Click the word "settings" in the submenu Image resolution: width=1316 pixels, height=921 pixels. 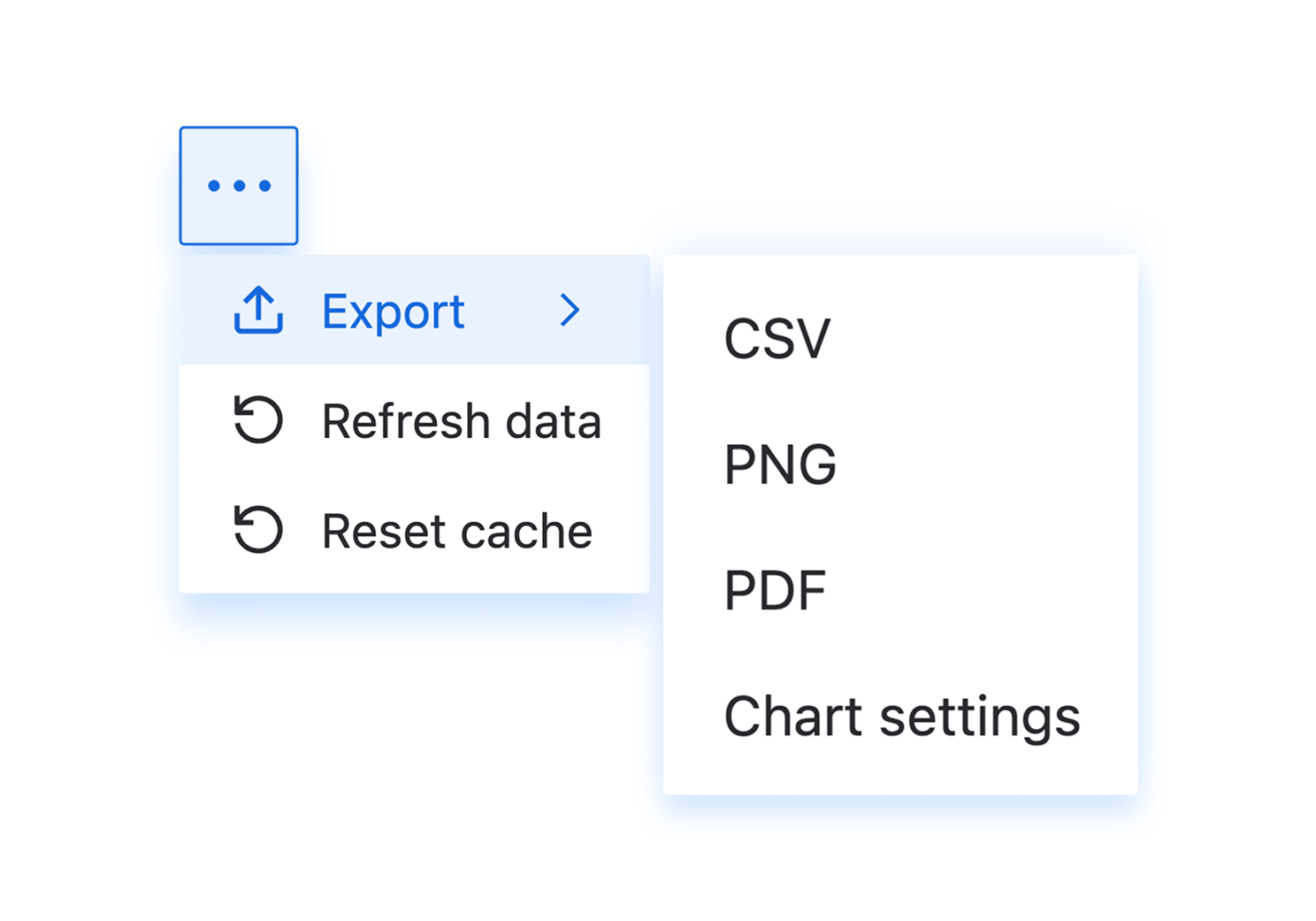click(x=980, y=718)
